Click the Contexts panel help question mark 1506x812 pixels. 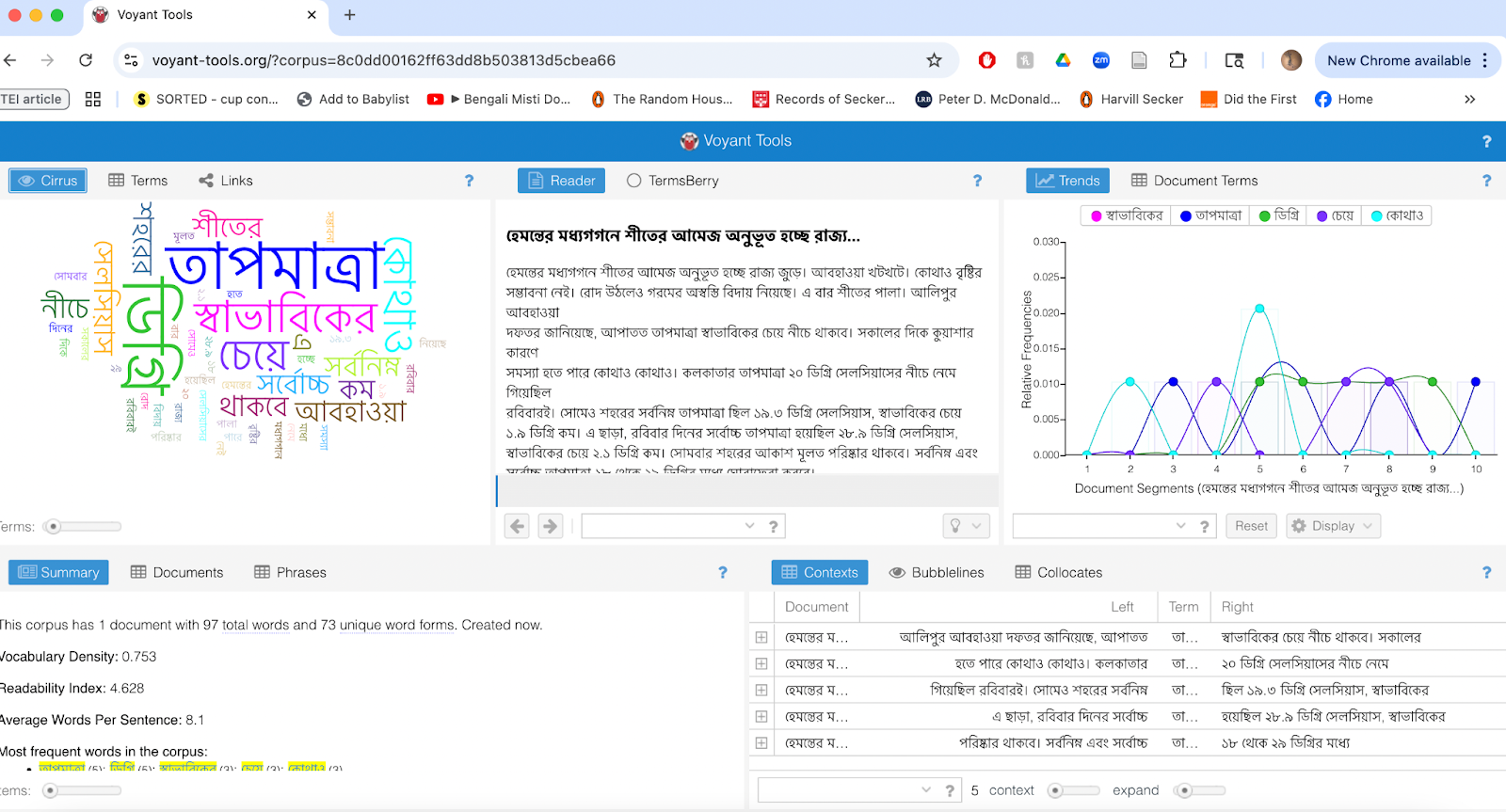[x=1486, y=572]
